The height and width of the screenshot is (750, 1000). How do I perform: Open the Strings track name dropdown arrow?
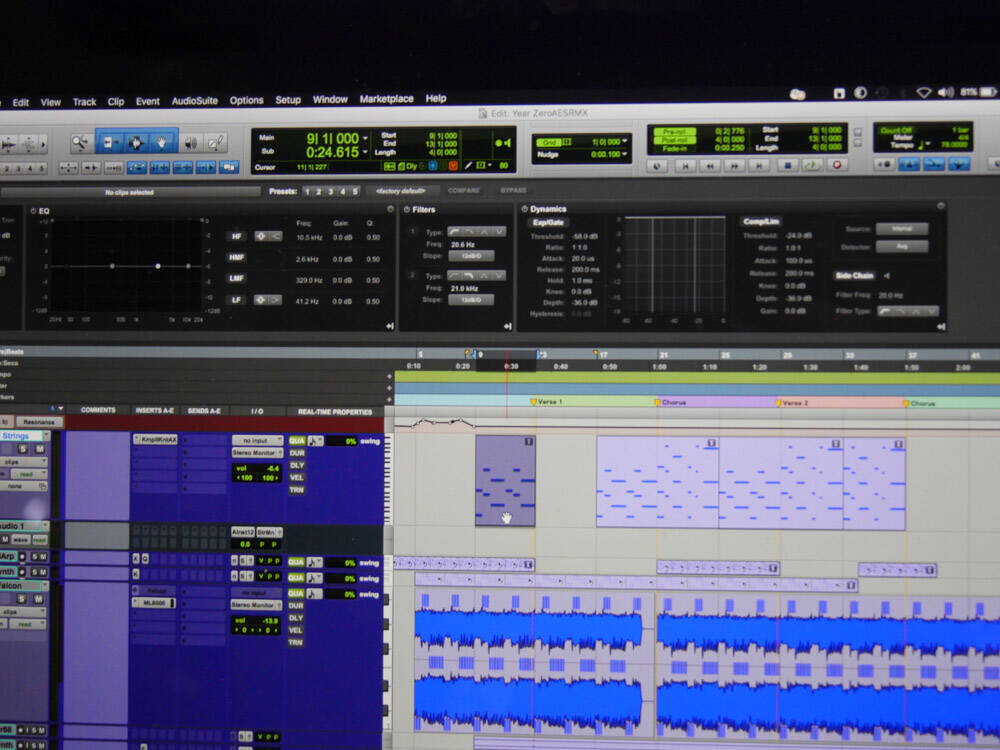coord(46,435)
